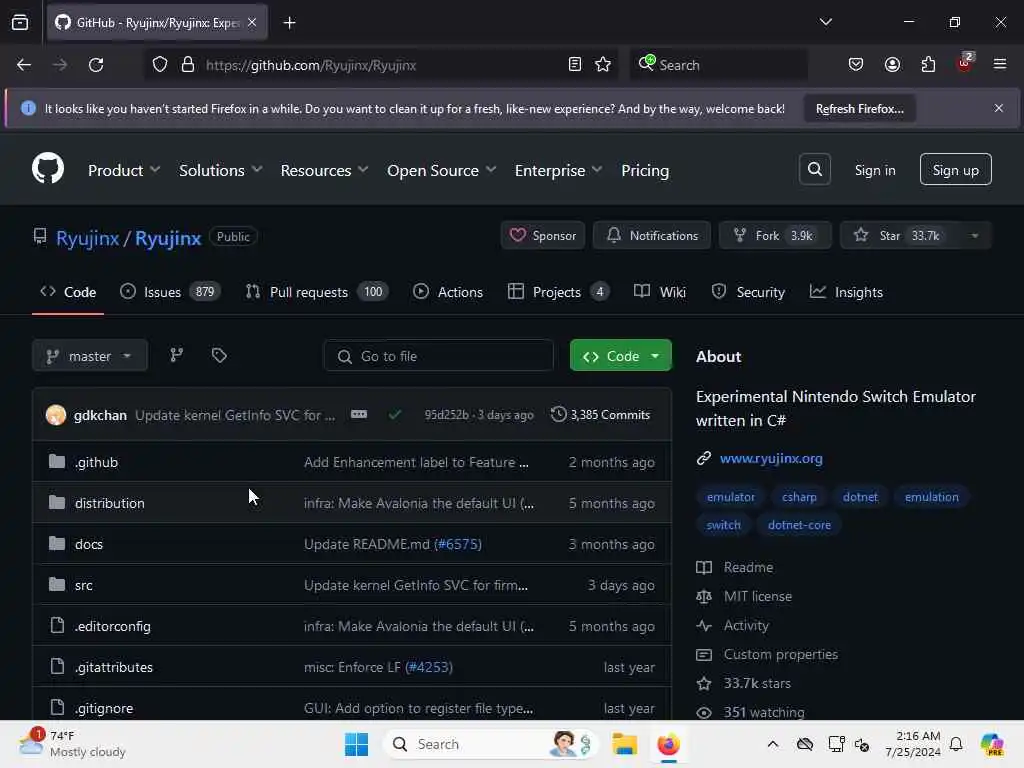Viewport: 1024px width, 768px height.
Task: Click the red uBlock extension icon
Action: 965,63
